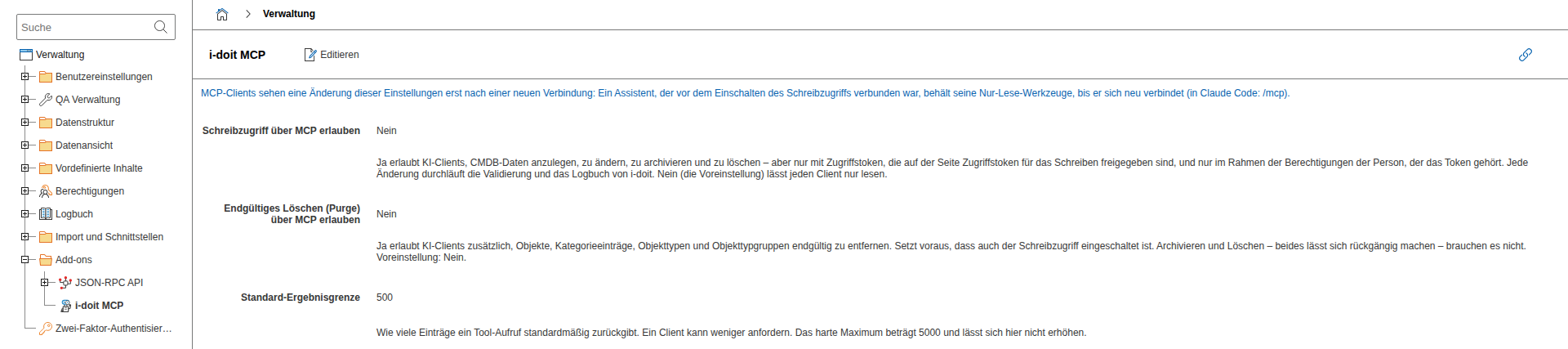Click the permalink chain icon
Viewport: 1568px width, 349px height.
point(1525,55)
